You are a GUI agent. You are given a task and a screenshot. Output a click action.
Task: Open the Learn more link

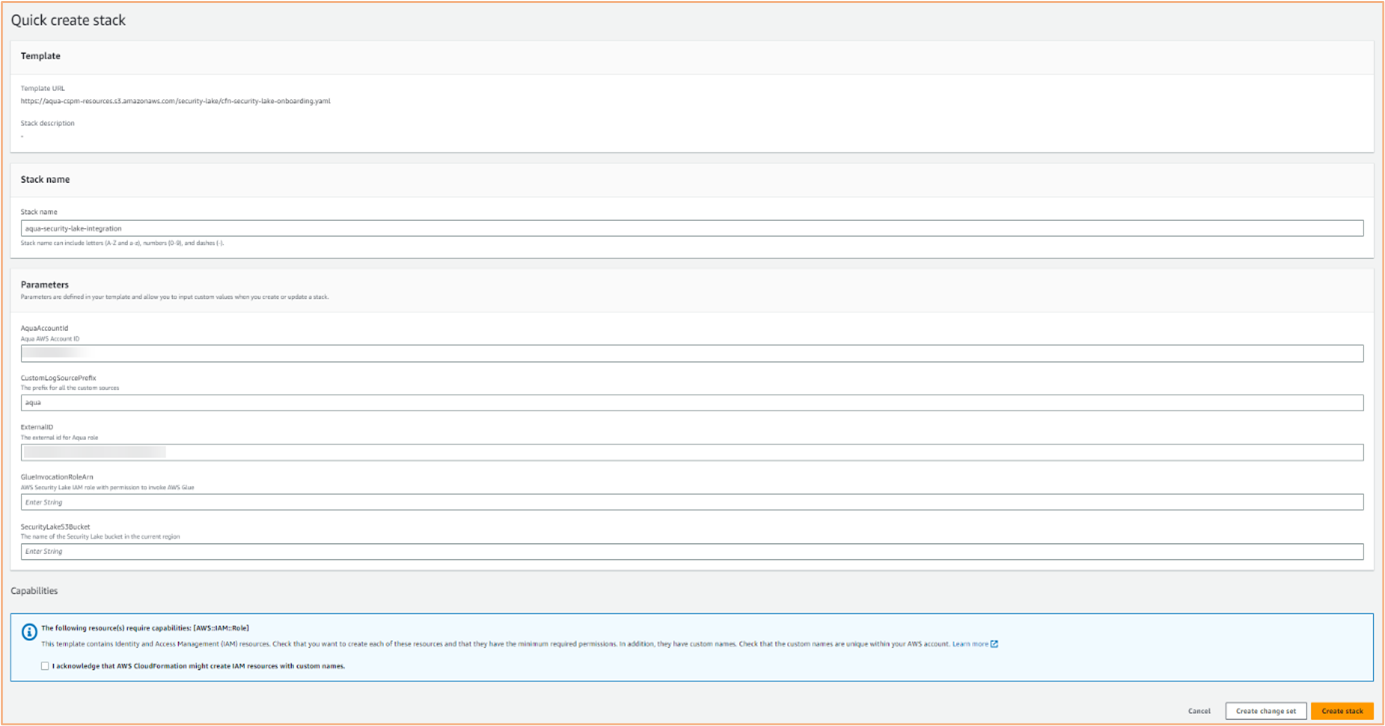(970, 644)
